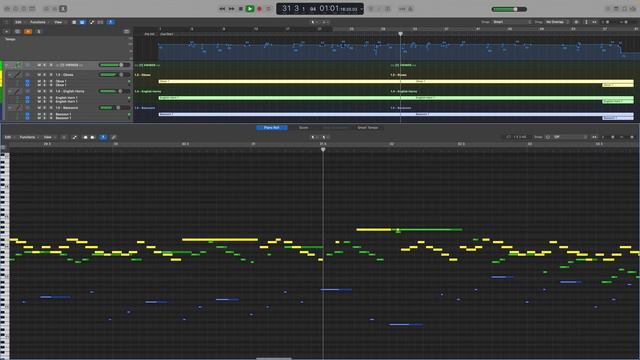The width and height of the screenshot is (640, 360).
Task: Toggle blue power button on Bassoon 1 track
Action: pos(27,114)
